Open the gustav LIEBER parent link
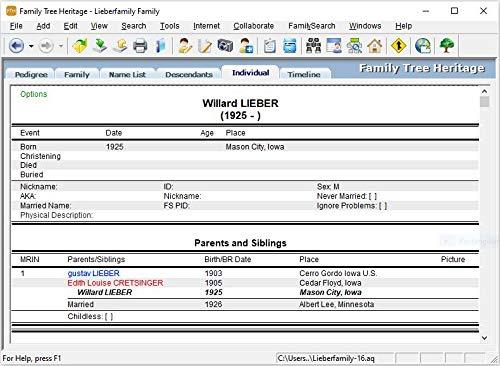Screen dimensions: 500x366 pos(93,273)
